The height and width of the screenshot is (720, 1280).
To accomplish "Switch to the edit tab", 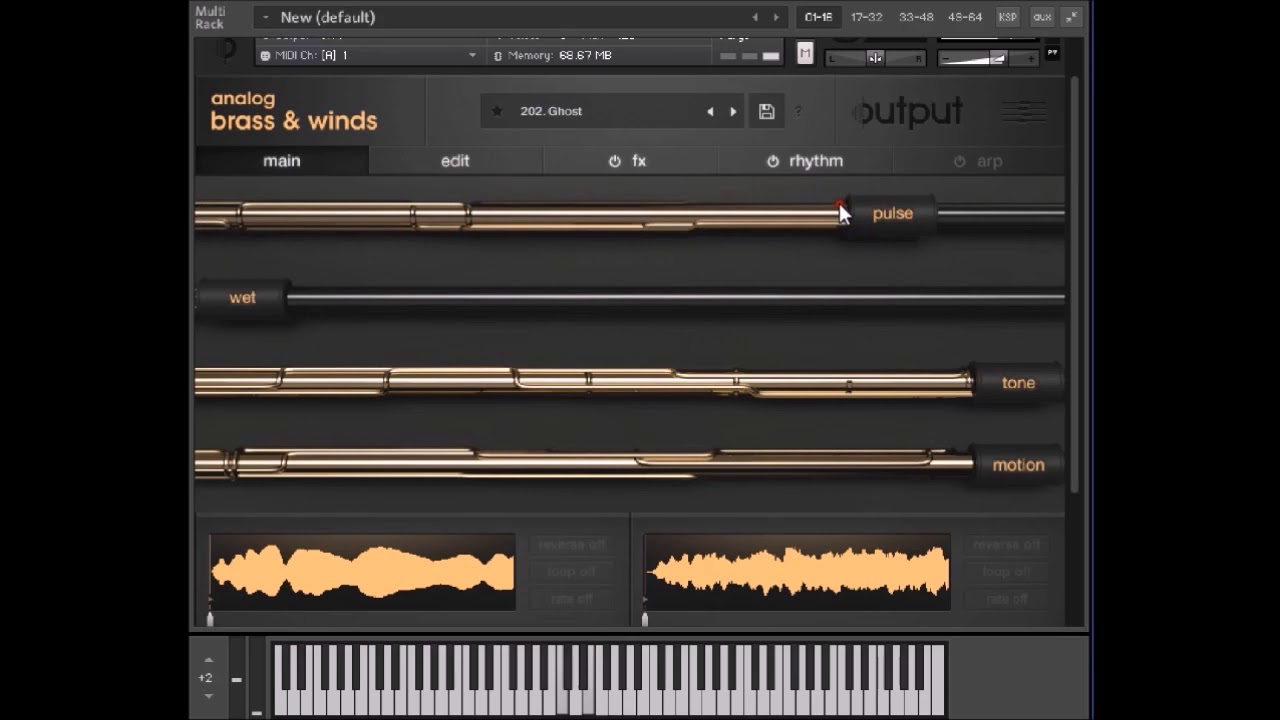I will (x=455, y=161).
